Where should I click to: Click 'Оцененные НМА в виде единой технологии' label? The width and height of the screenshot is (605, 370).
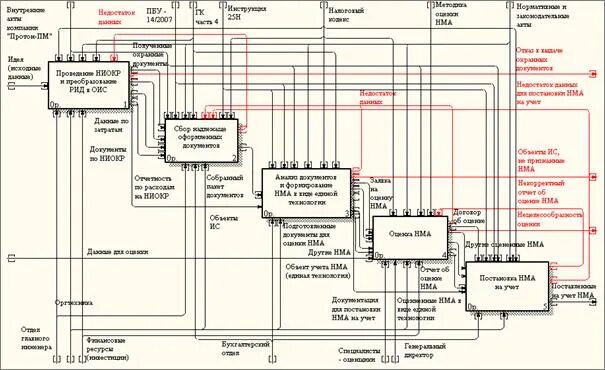click(428, 309)
